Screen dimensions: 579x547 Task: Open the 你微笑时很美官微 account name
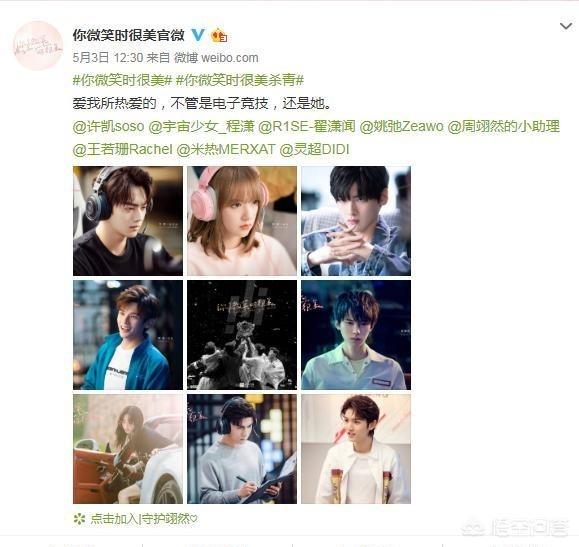129,35
